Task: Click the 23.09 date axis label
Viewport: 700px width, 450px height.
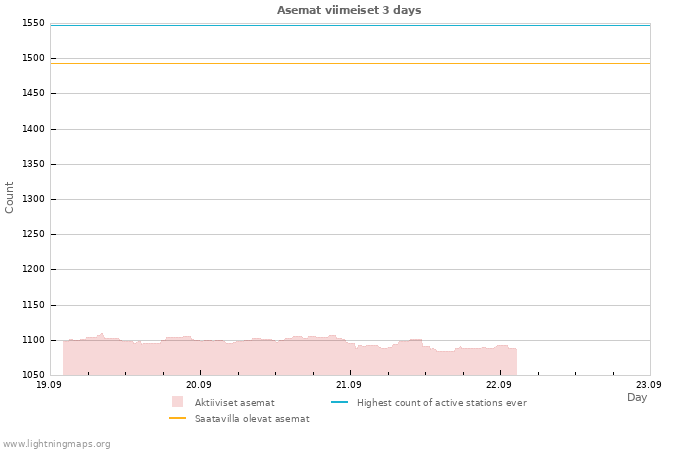Action: coord(649,385)
